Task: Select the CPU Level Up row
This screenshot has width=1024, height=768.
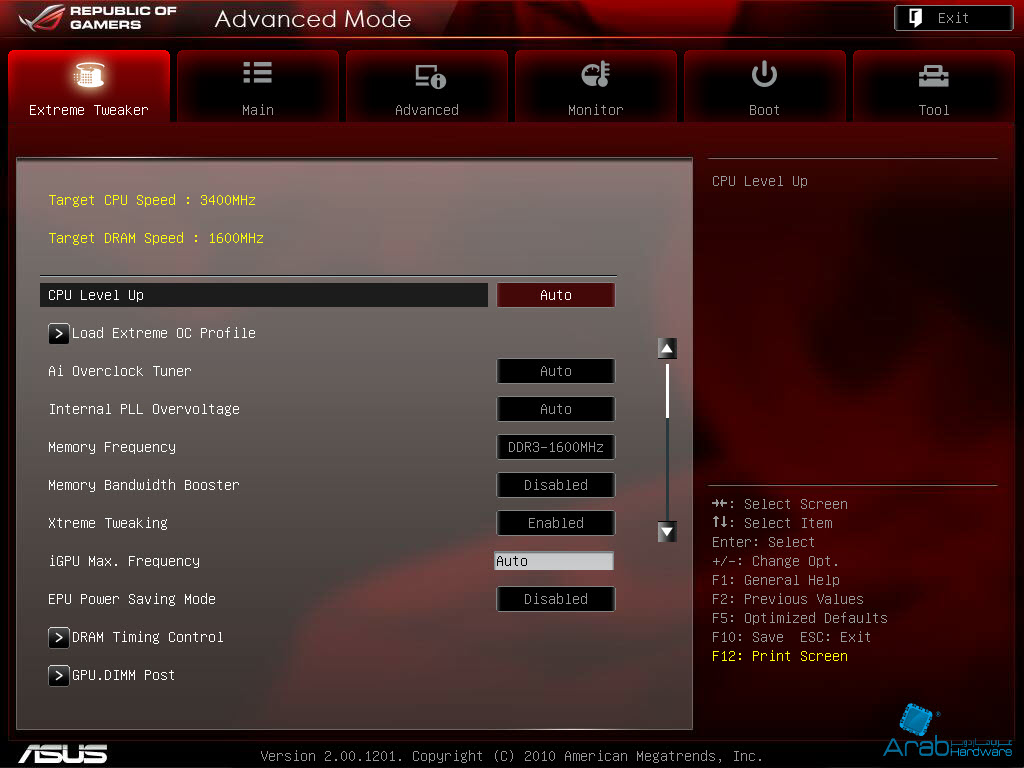Action: pos(264,295)
